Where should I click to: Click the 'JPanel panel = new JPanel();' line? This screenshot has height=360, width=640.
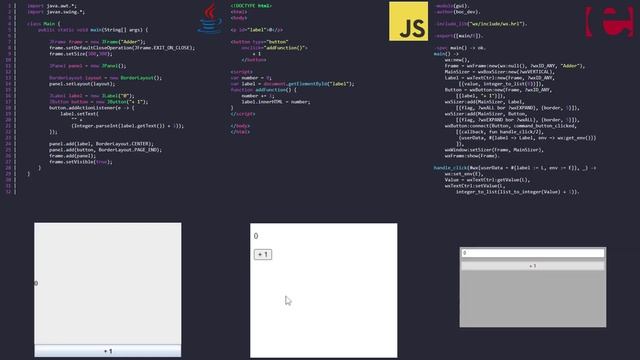88,66
